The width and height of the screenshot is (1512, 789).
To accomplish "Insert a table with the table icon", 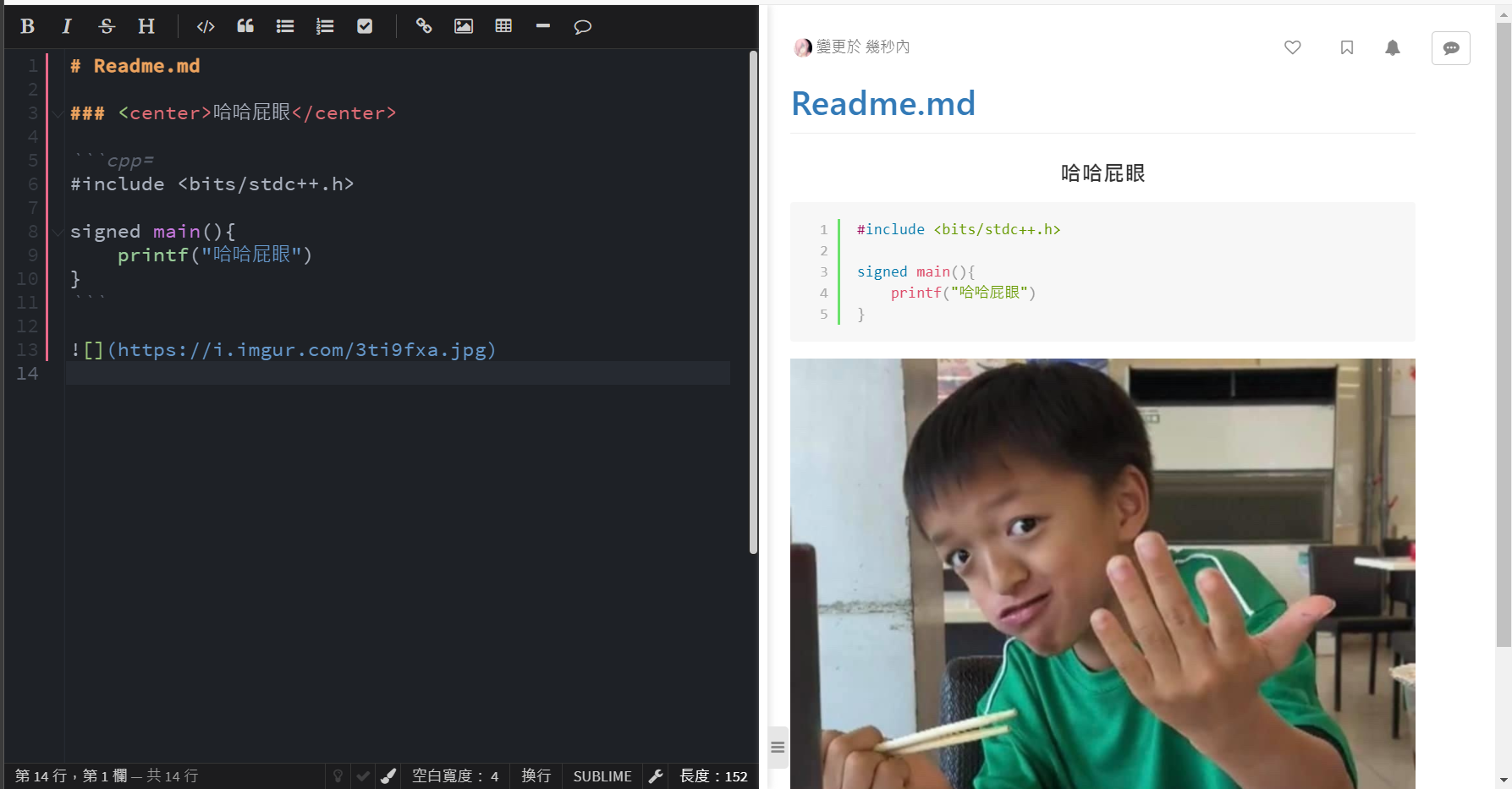I will [503, 26].
